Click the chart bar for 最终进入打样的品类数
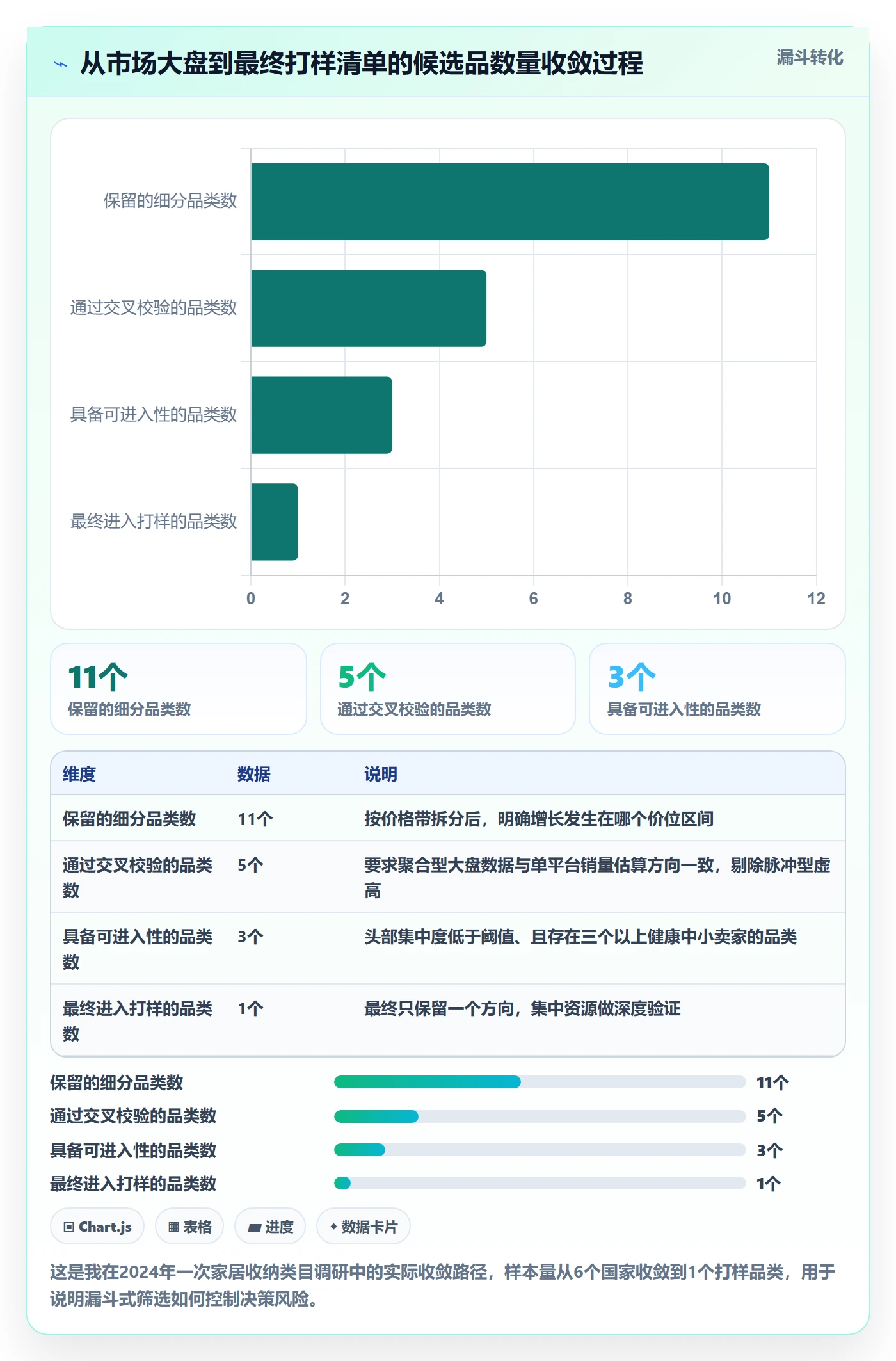 [x=275, y=522]
